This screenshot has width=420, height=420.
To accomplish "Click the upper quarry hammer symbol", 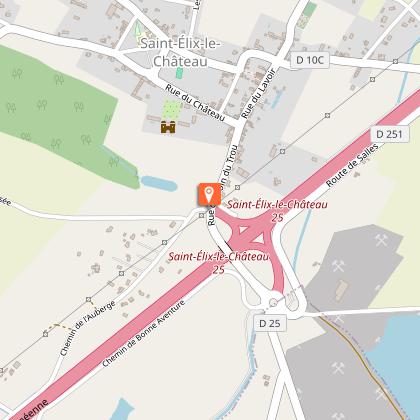I will [382, 239].
